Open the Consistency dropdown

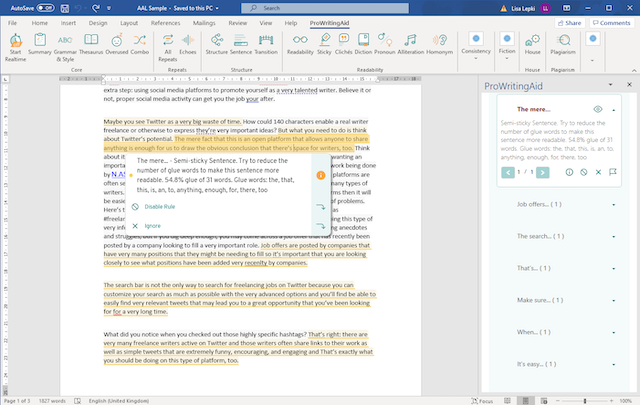476,47
